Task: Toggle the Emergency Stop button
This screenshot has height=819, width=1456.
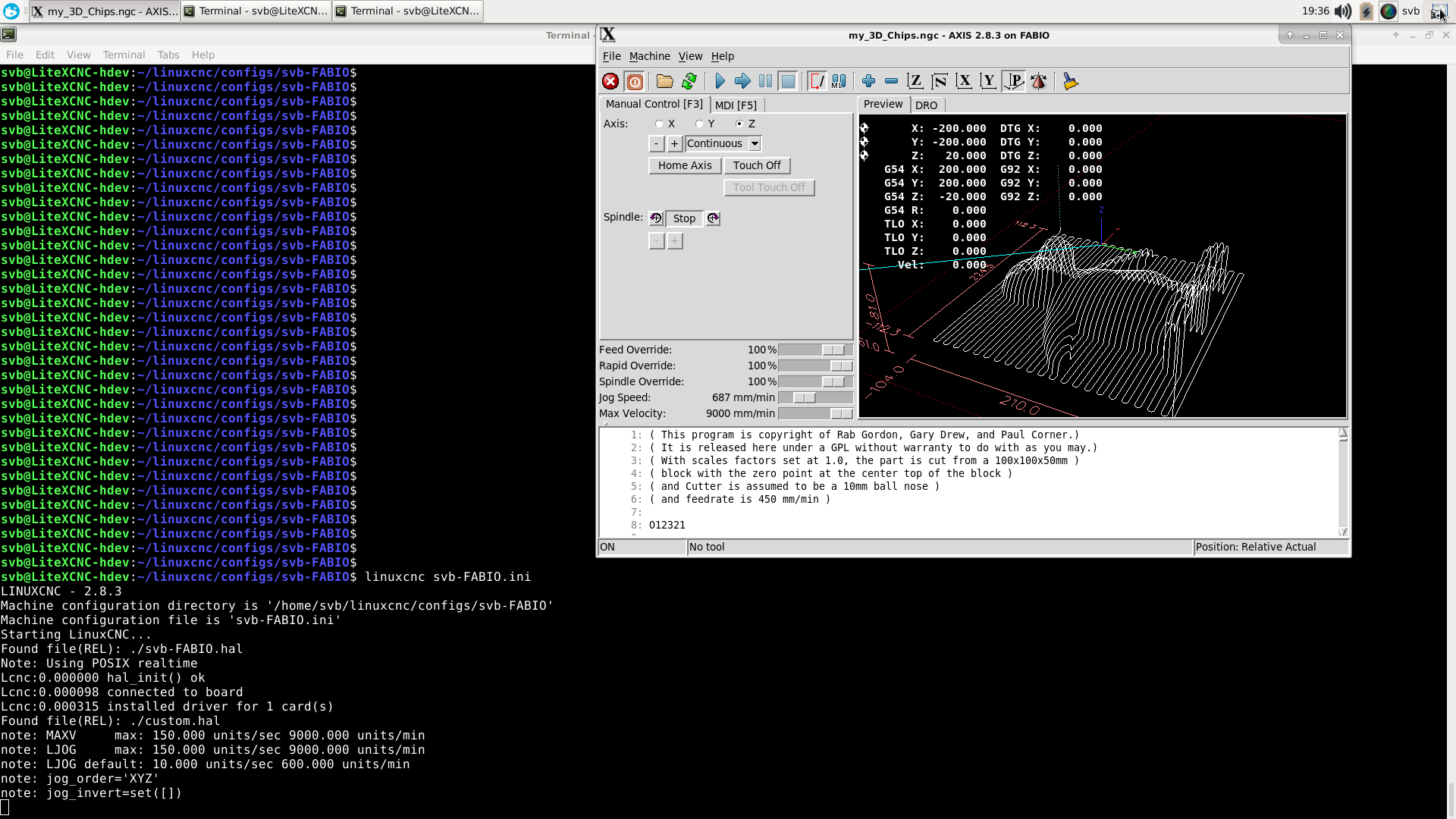Action: 610,81
